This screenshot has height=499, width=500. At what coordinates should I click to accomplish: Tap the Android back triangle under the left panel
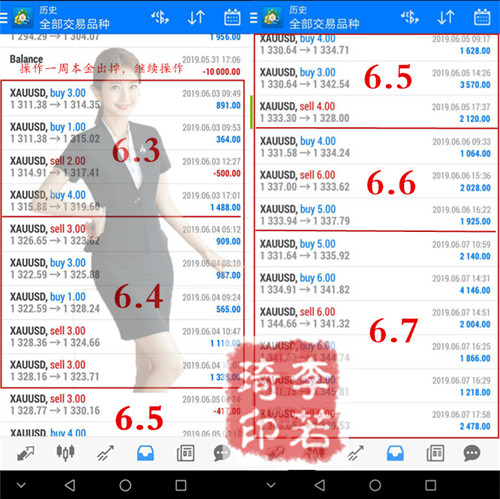[70, 485]
